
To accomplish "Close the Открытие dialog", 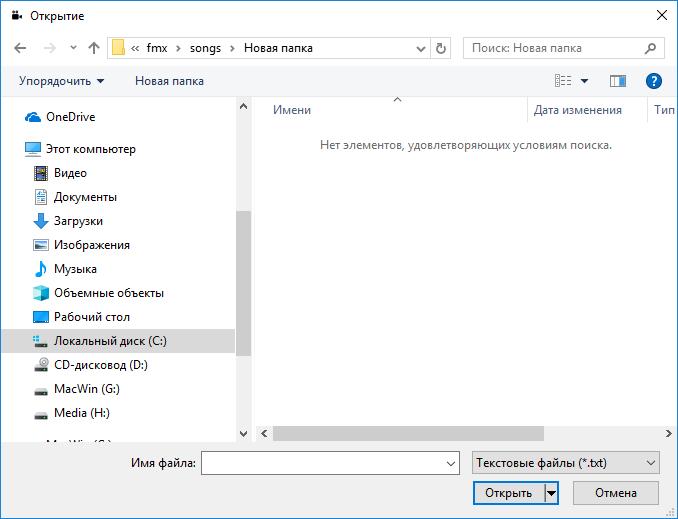I will 662,16.
